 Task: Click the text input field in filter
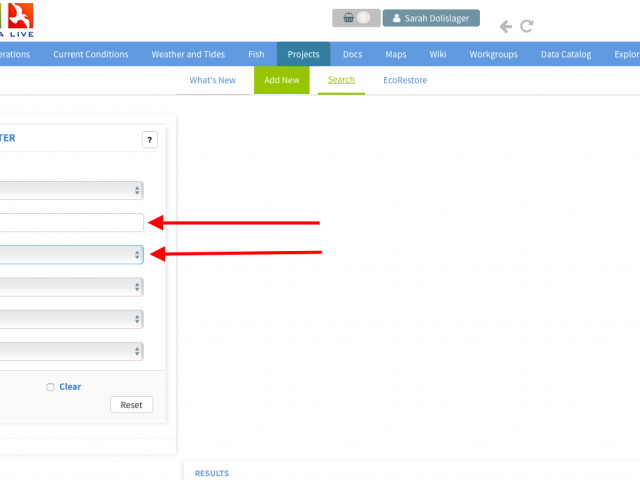[70, 223]
